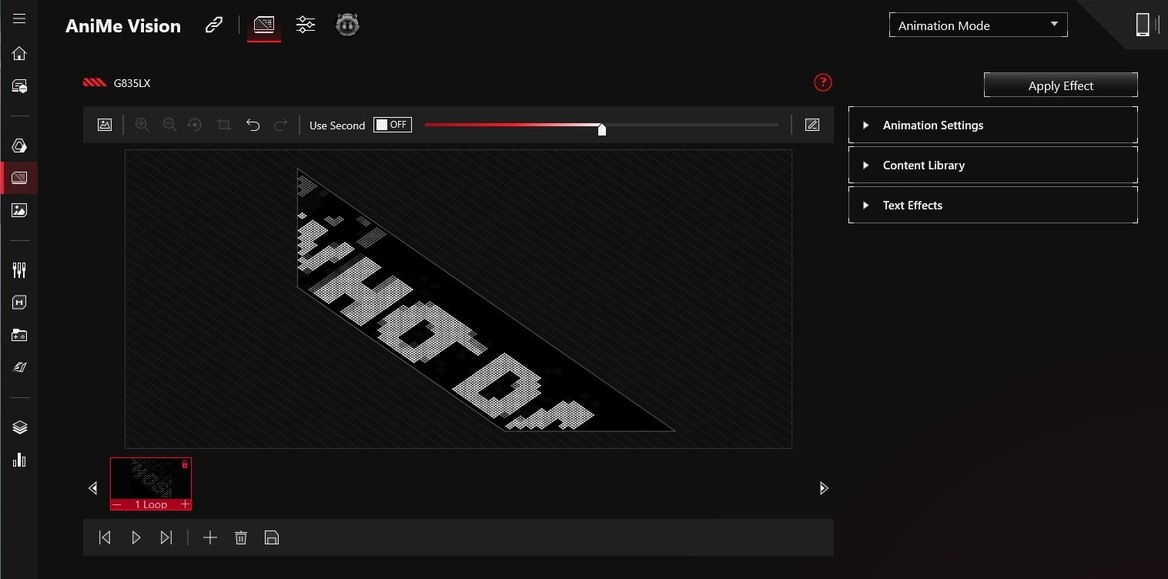The width and height of the screenshot is (1168, 579).
Task: Click the Apply Effect button
Action: point(1061,85)
